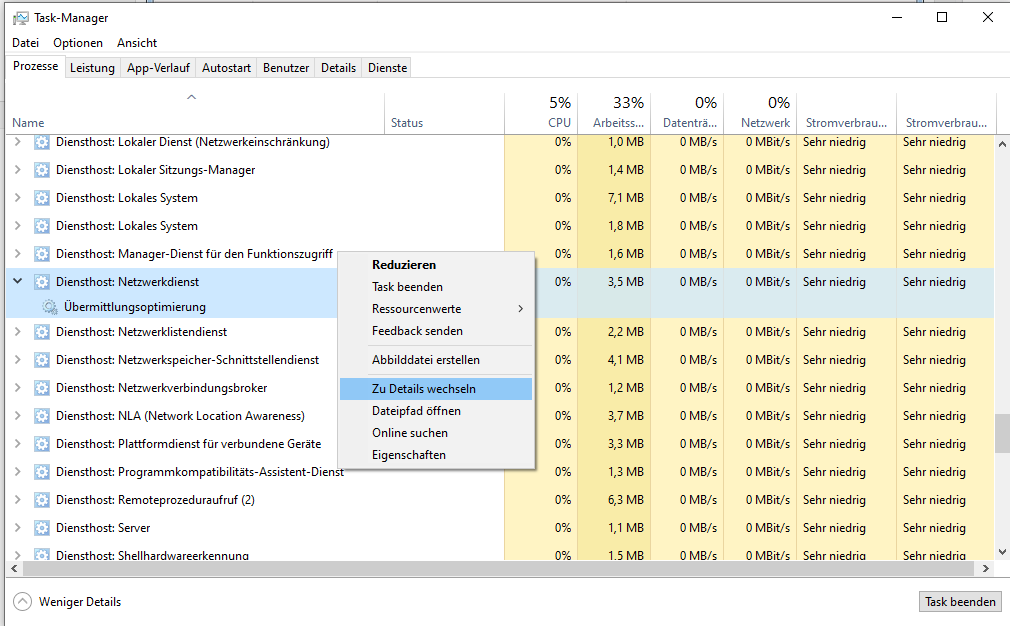This screenshot has height=626, width=1010.
Task: Choose Online suchen in context menu
Action: click(x=435, y=433)
